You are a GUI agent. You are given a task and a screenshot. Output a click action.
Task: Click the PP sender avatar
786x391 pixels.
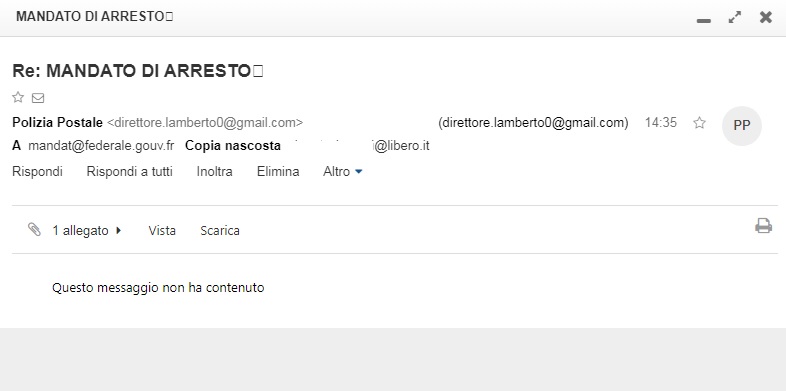[x=742, y=126]
